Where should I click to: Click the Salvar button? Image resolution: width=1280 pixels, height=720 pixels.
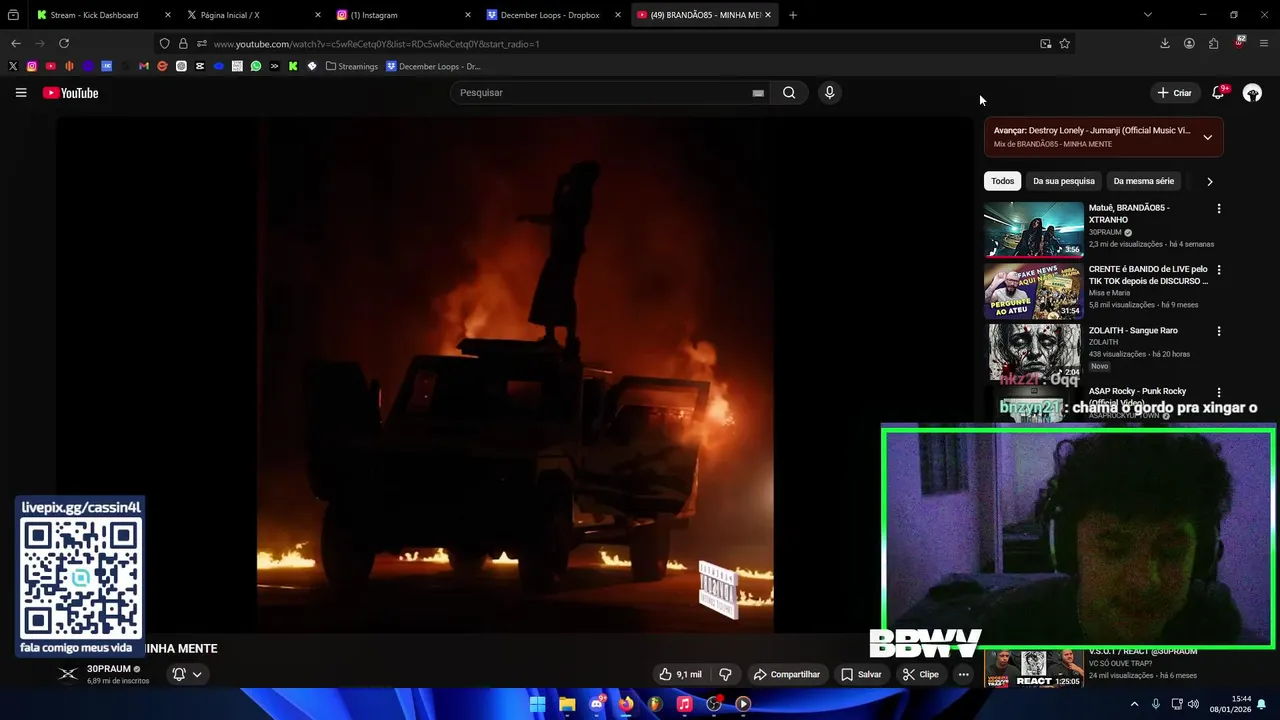(x=861, y=675)
